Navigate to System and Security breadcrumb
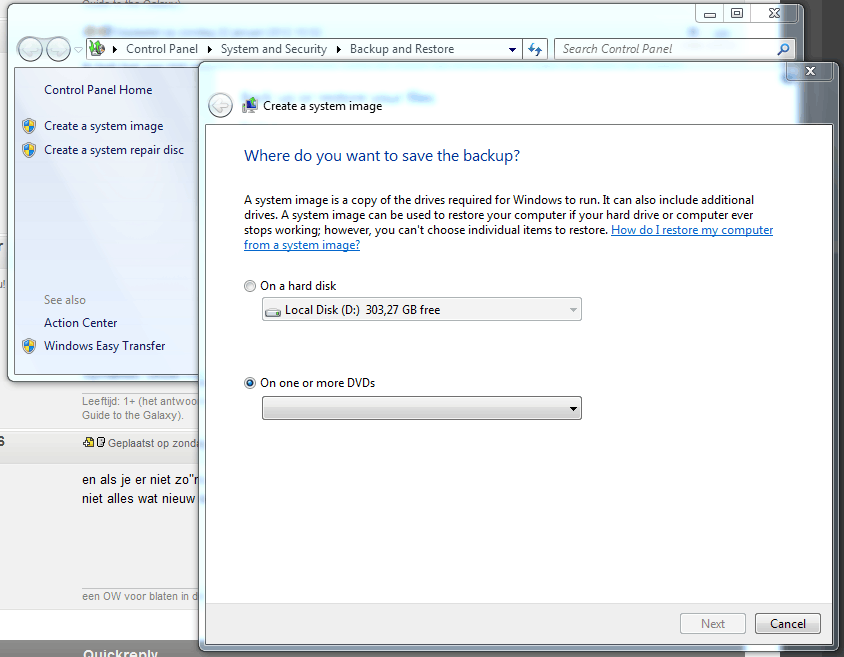 [273, 48]
